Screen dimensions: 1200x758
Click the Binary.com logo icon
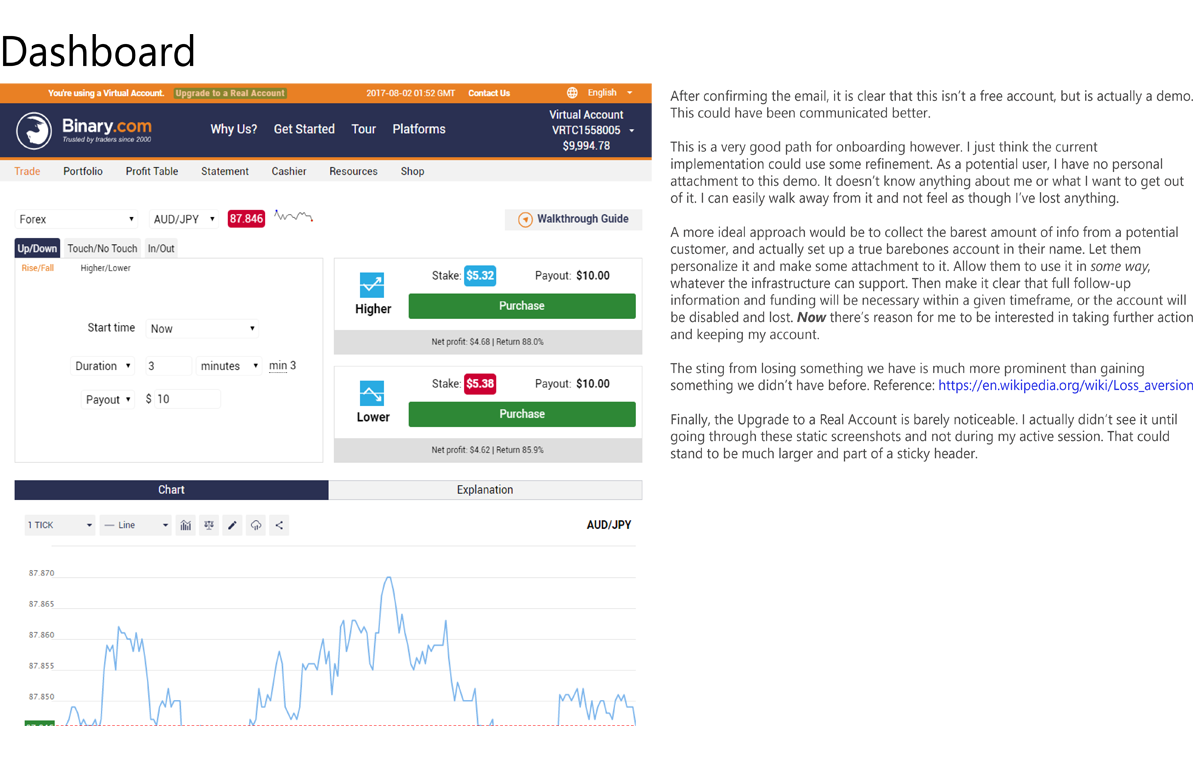pos(34,131)
